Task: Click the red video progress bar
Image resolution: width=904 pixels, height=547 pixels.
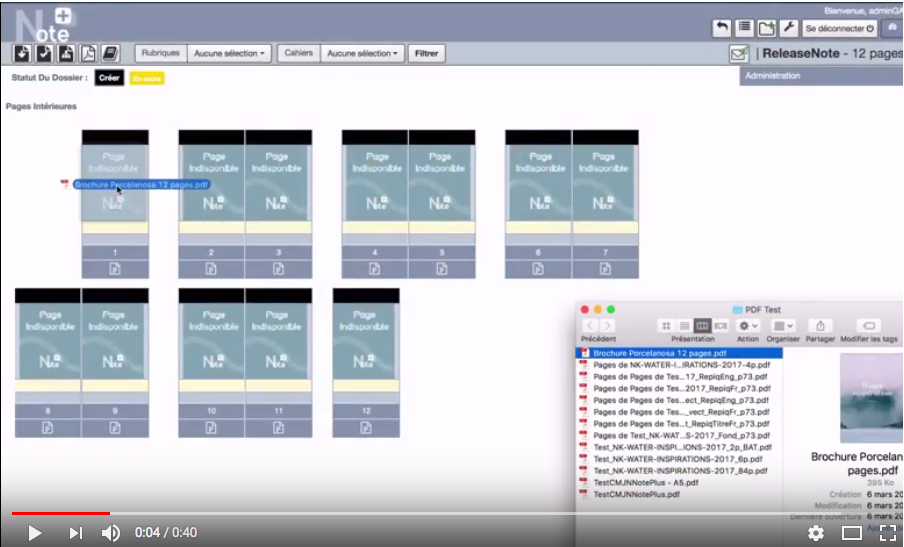Action: 60,513
